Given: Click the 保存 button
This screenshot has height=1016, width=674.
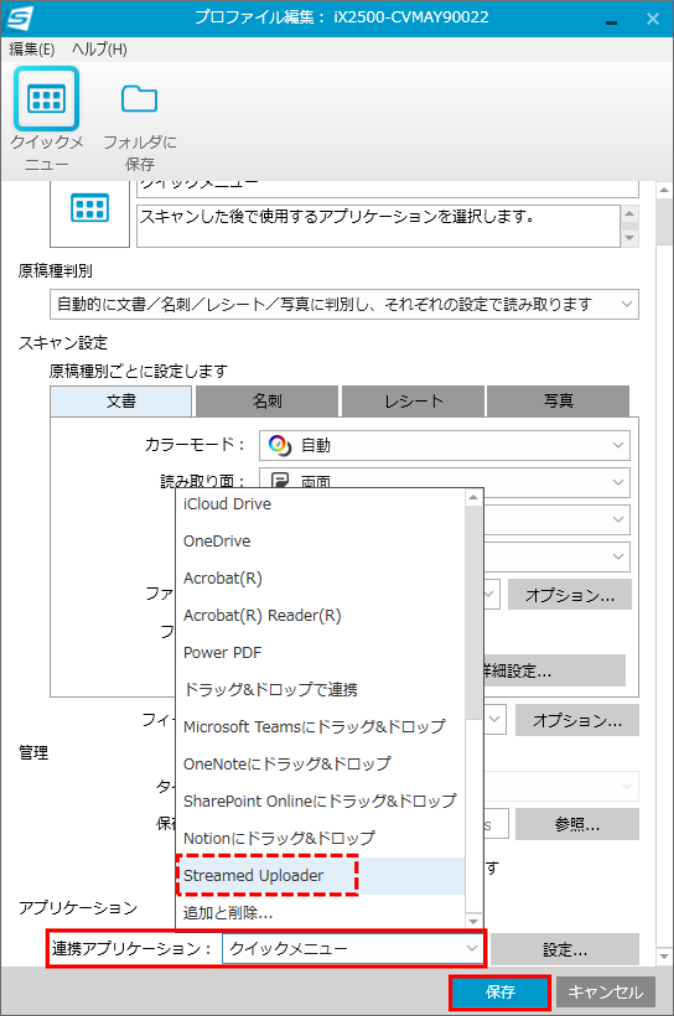Looking at the screenshot, I should [499, 992].
